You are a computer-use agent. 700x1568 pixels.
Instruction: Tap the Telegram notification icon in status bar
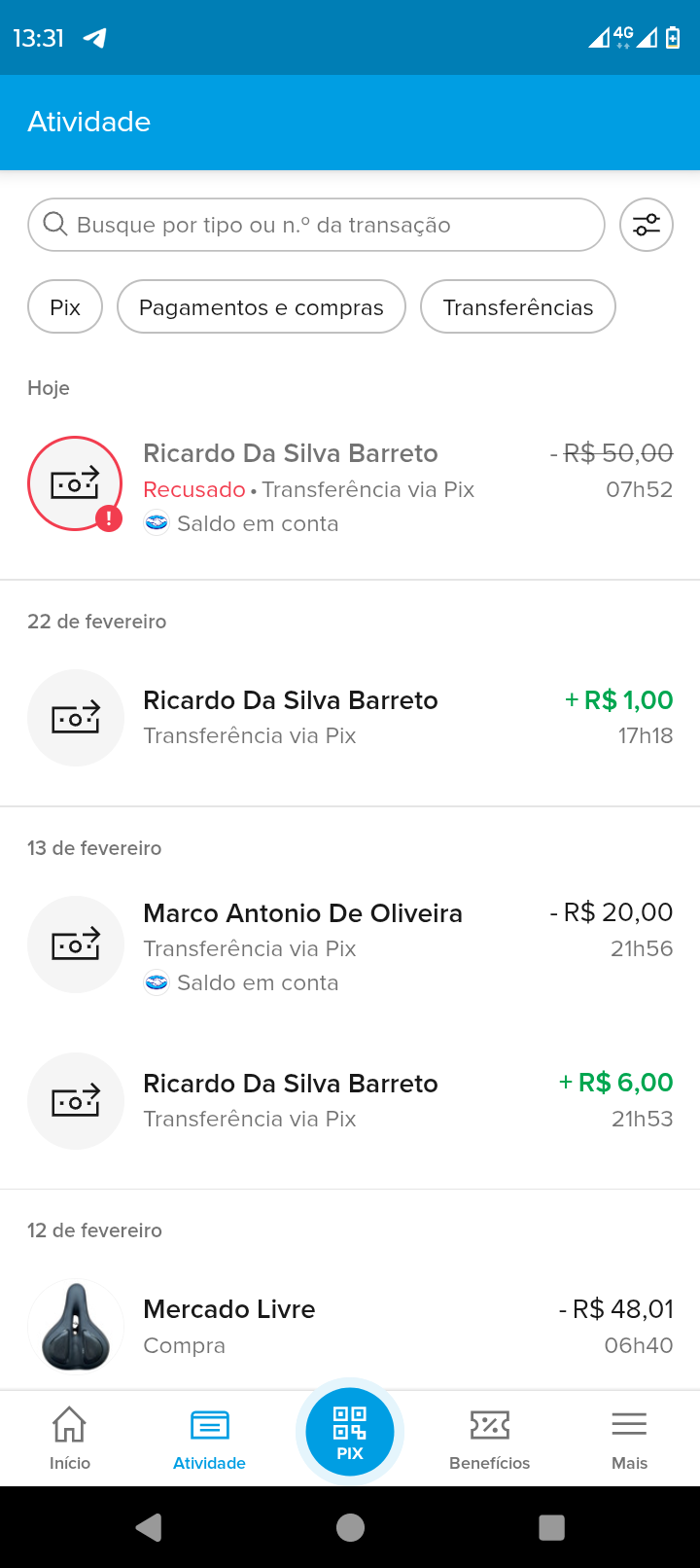point(94,38)
